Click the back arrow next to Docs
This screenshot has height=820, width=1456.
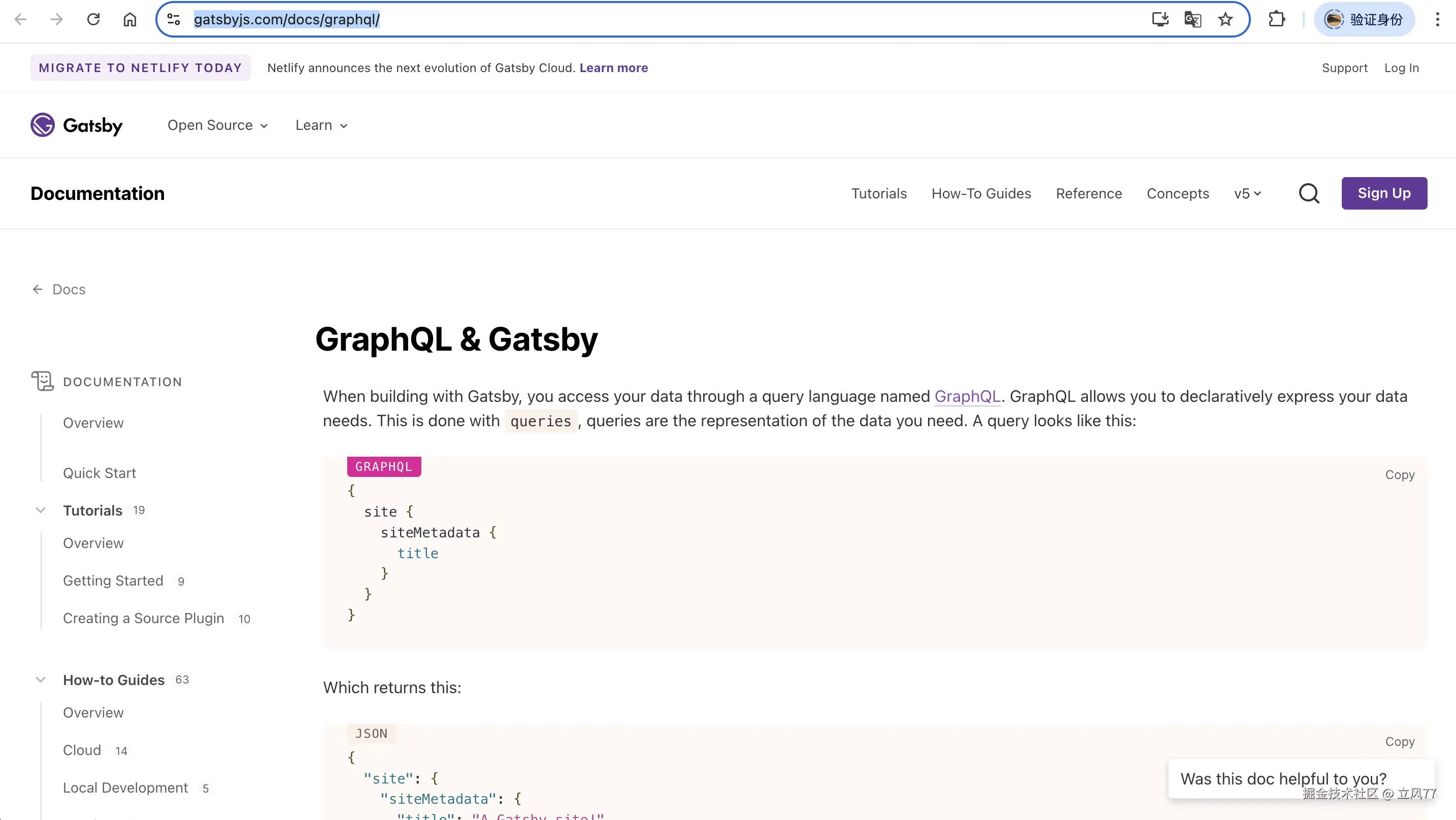[x=37, y=289]
